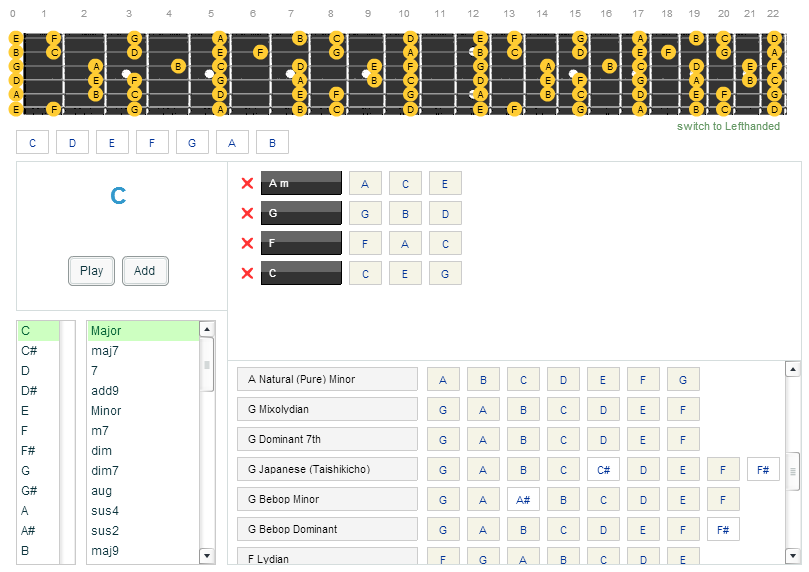
Task: Select the dim chord type
Action: 143,451
